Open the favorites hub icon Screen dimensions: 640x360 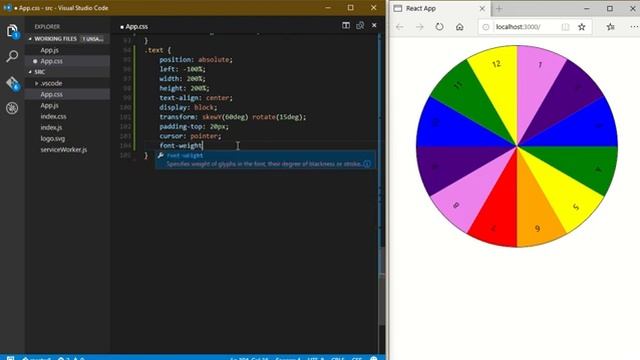click(610, 27)
